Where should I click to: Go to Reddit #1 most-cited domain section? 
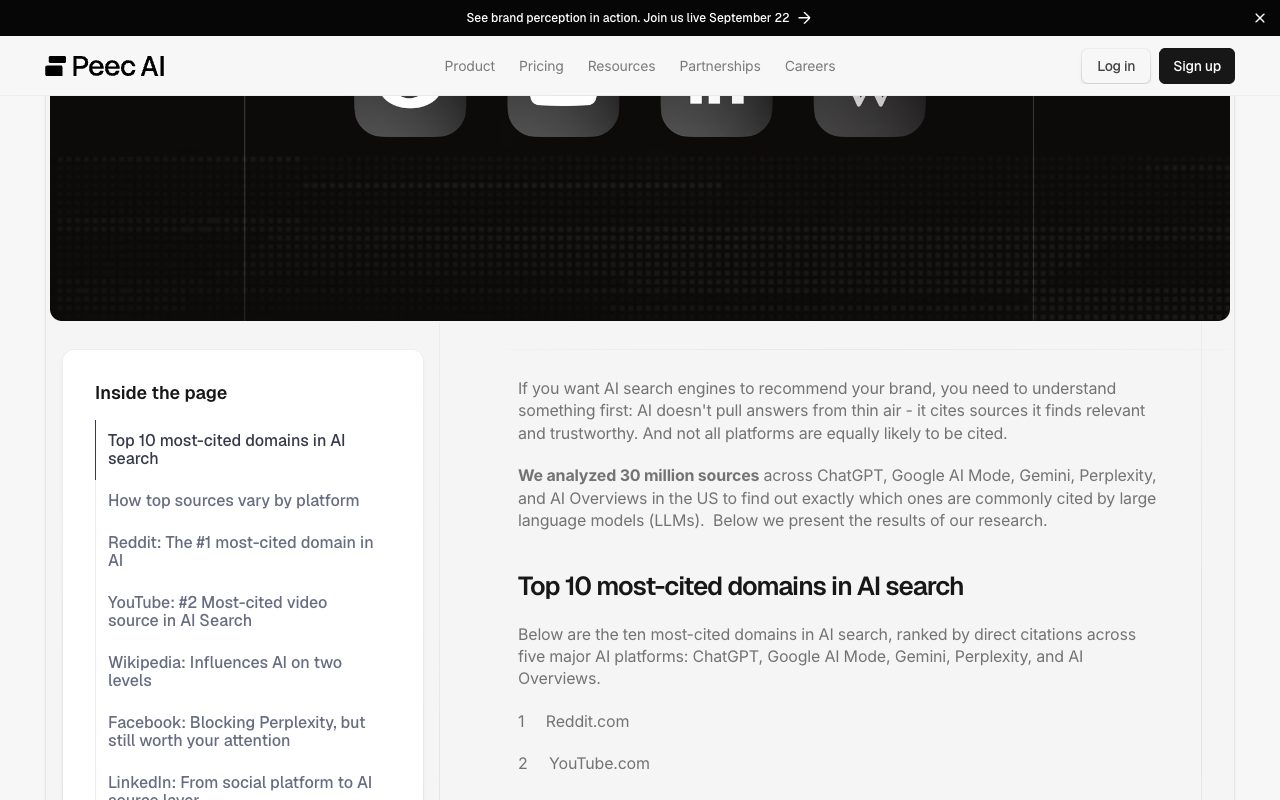click(x=240, y=551)
